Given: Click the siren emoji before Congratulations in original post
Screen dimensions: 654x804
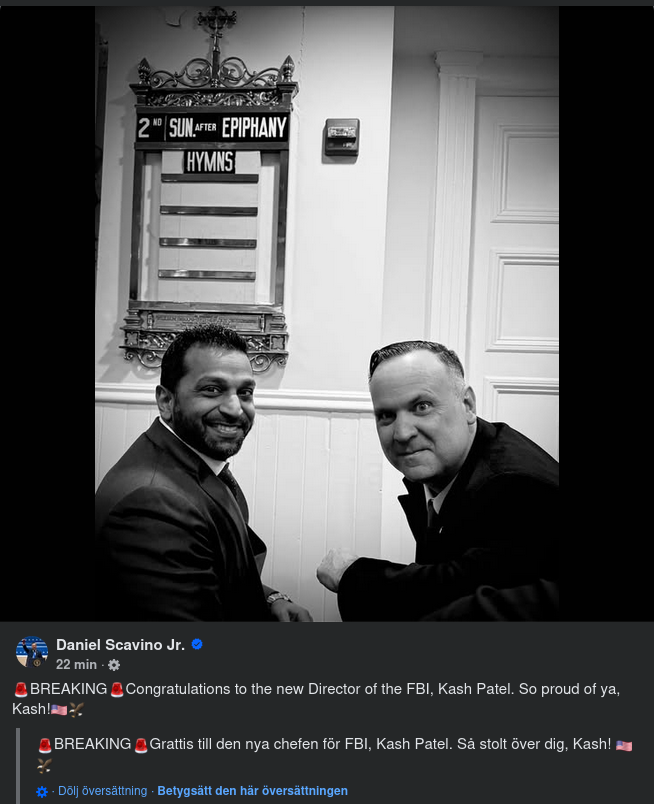Looking at the screenshot, I should coord(117,690).
